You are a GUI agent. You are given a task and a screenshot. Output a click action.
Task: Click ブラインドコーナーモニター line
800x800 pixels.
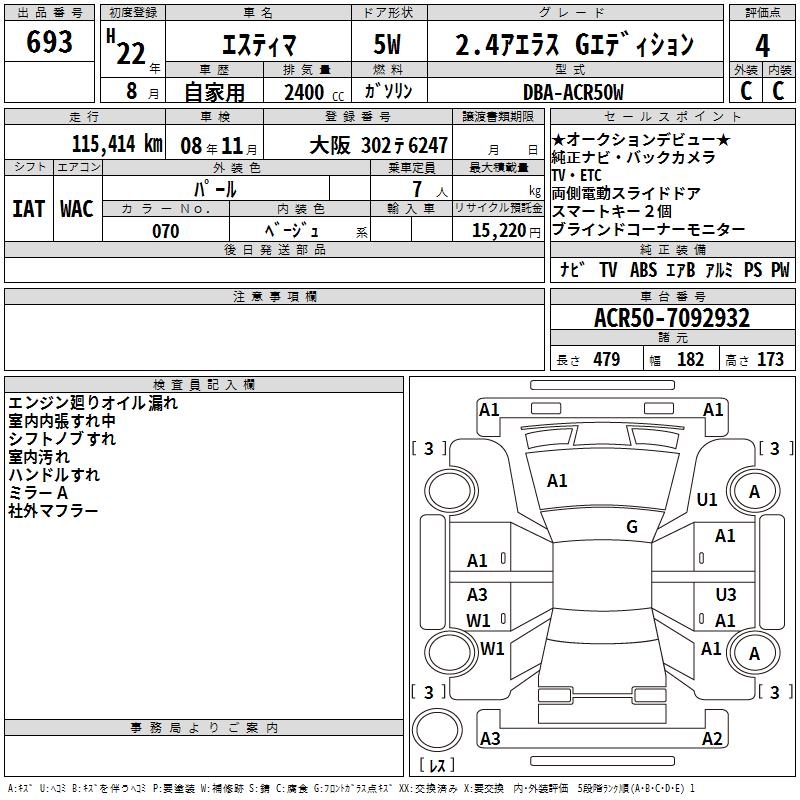pos(648,230)
